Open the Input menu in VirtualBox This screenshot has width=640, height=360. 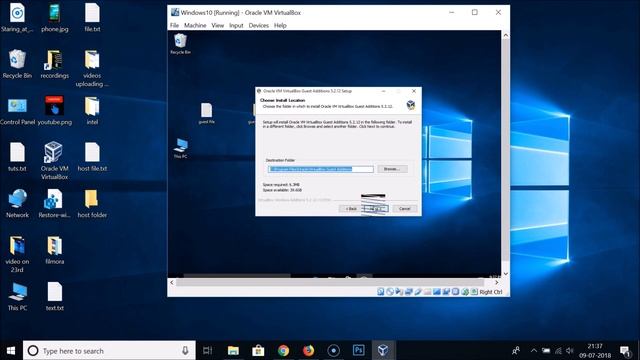(x=236, y=25)
